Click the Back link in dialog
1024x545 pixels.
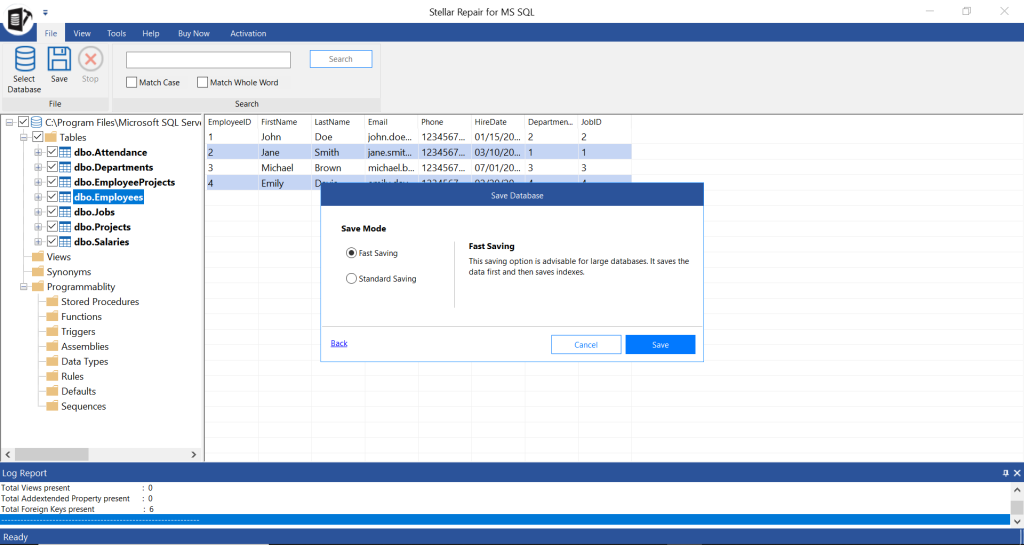339,343
